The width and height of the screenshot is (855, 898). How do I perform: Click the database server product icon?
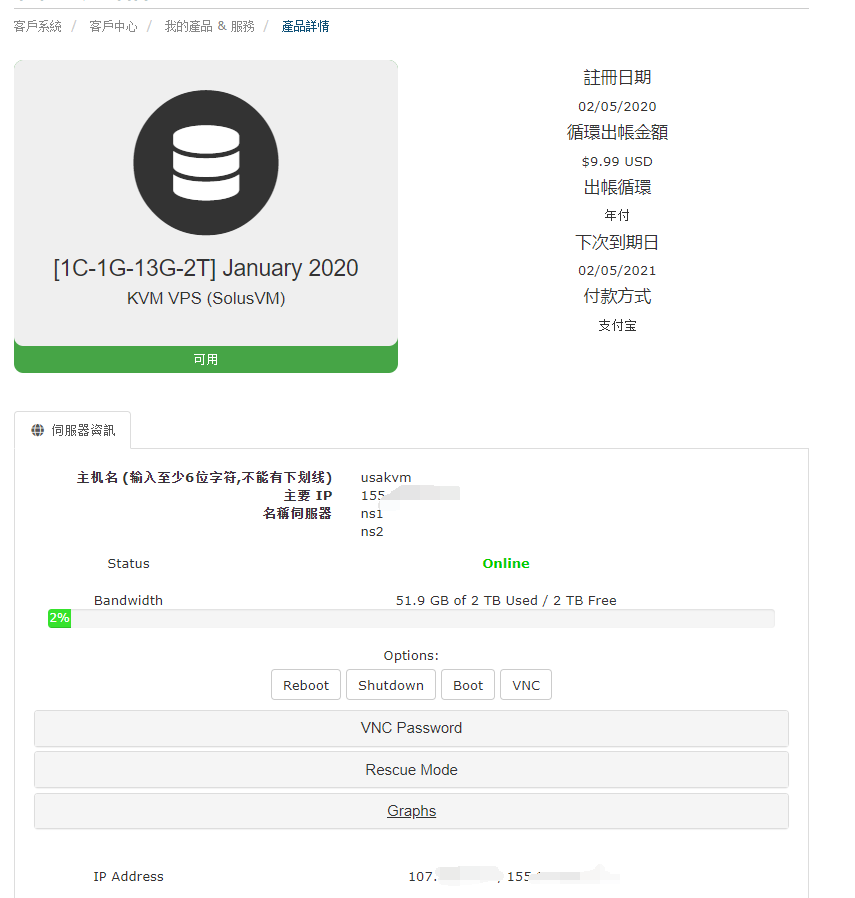pos(206,163)
